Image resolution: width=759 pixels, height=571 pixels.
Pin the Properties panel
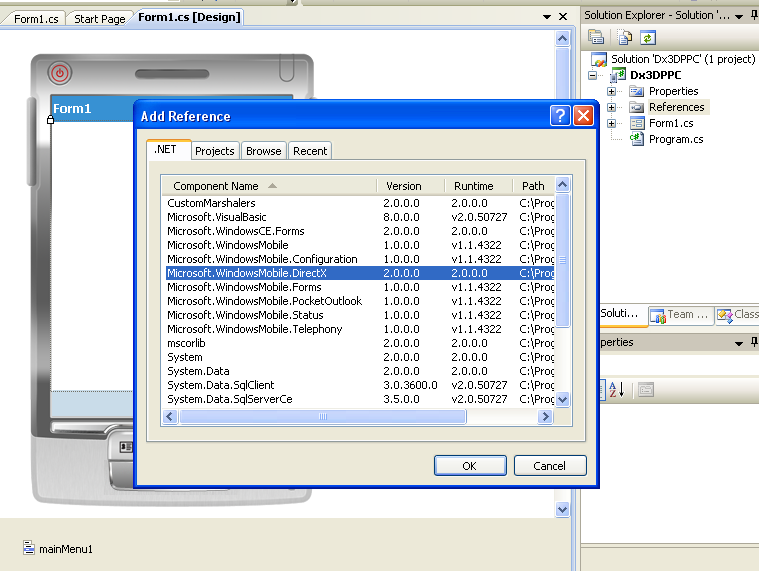coord(754,342)
